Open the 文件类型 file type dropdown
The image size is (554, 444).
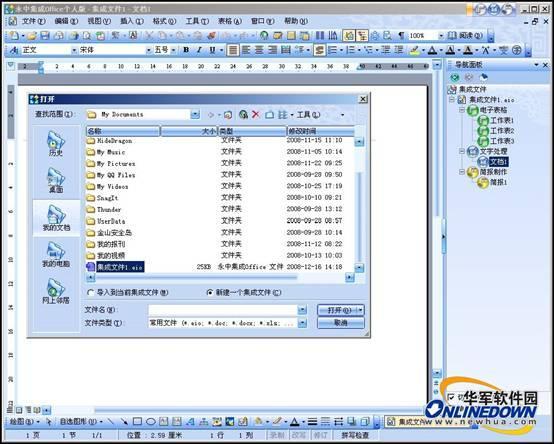pos(302,323)
